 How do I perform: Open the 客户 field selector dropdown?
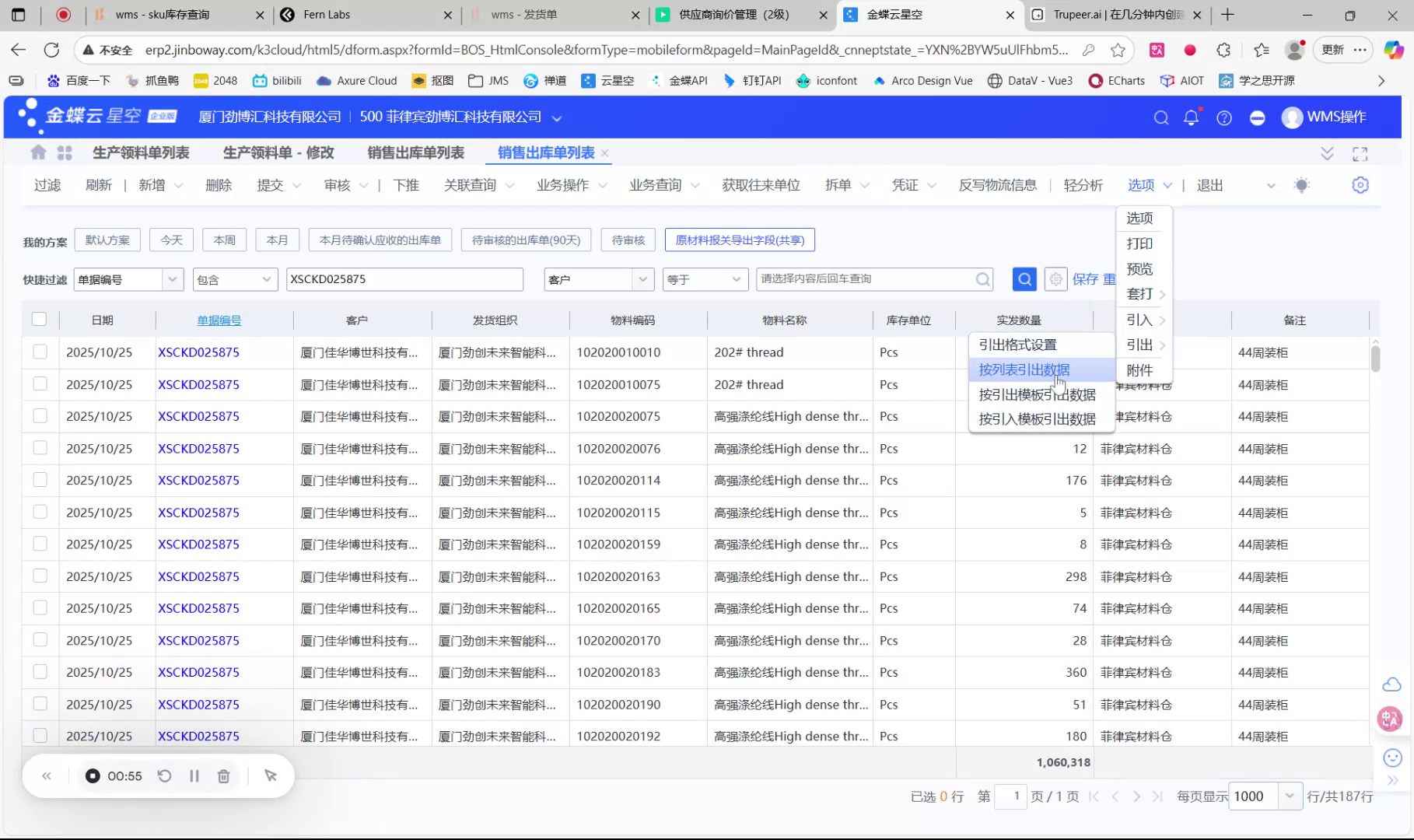tap(642, 278)
